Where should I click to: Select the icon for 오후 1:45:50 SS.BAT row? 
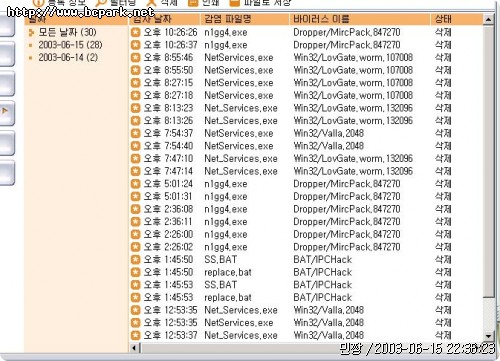point(135,260)
